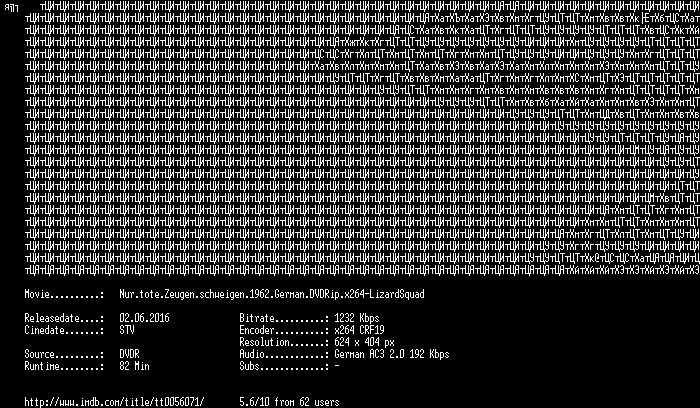This screenshot has width=700, height=408.
Task: Click the small glyphs in top-left corner
Action: pyautogui.click(x=11, y=8)
